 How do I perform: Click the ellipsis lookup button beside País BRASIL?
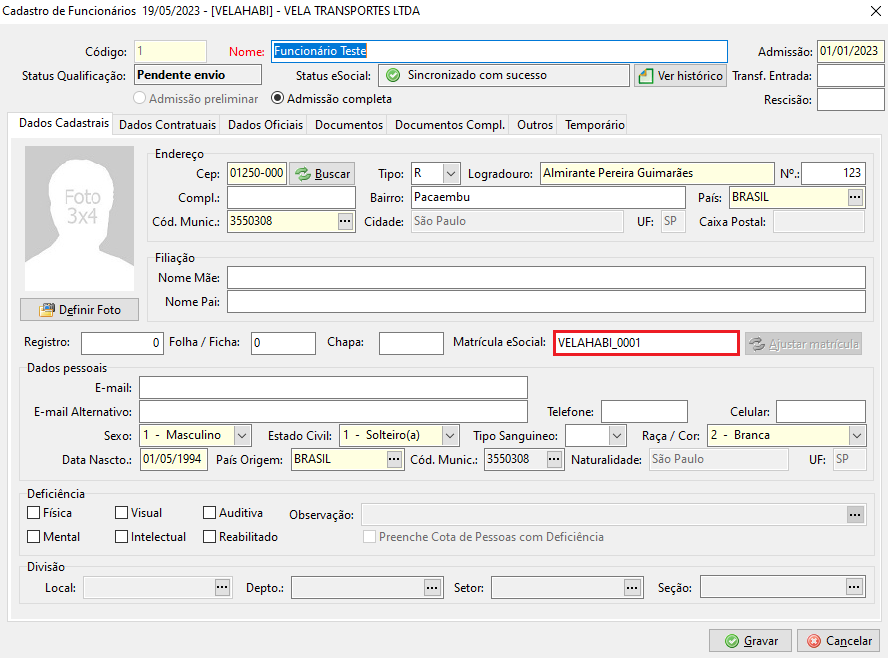pos(855,198)
